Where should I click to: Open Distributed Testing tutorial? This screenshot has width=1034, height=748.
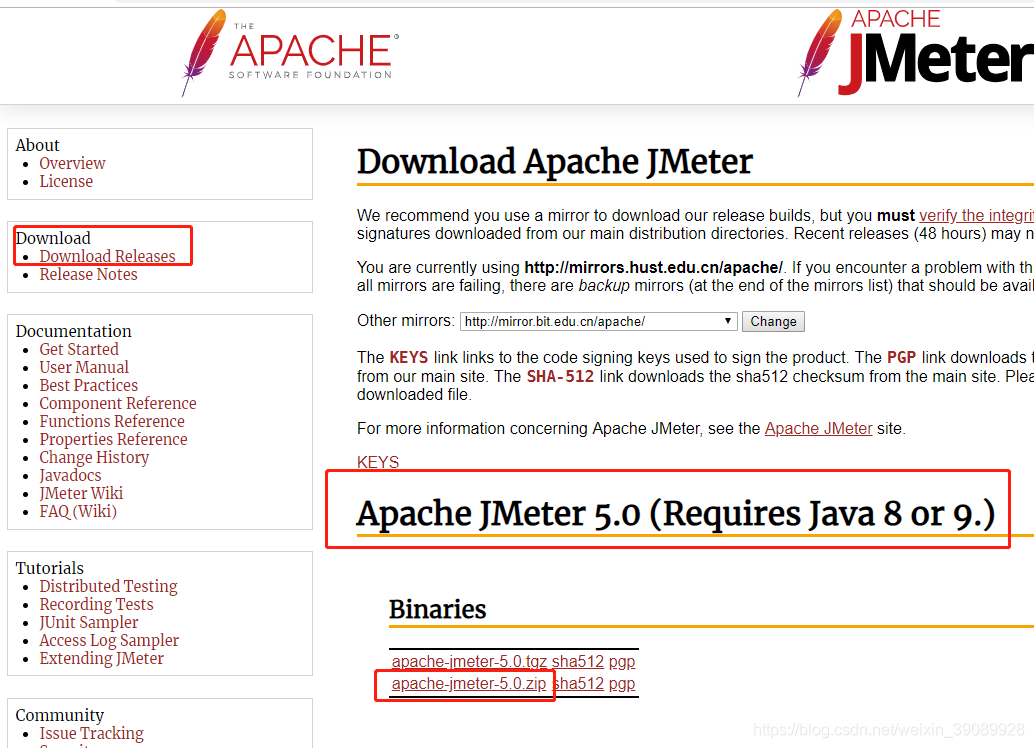coord(108,586)
